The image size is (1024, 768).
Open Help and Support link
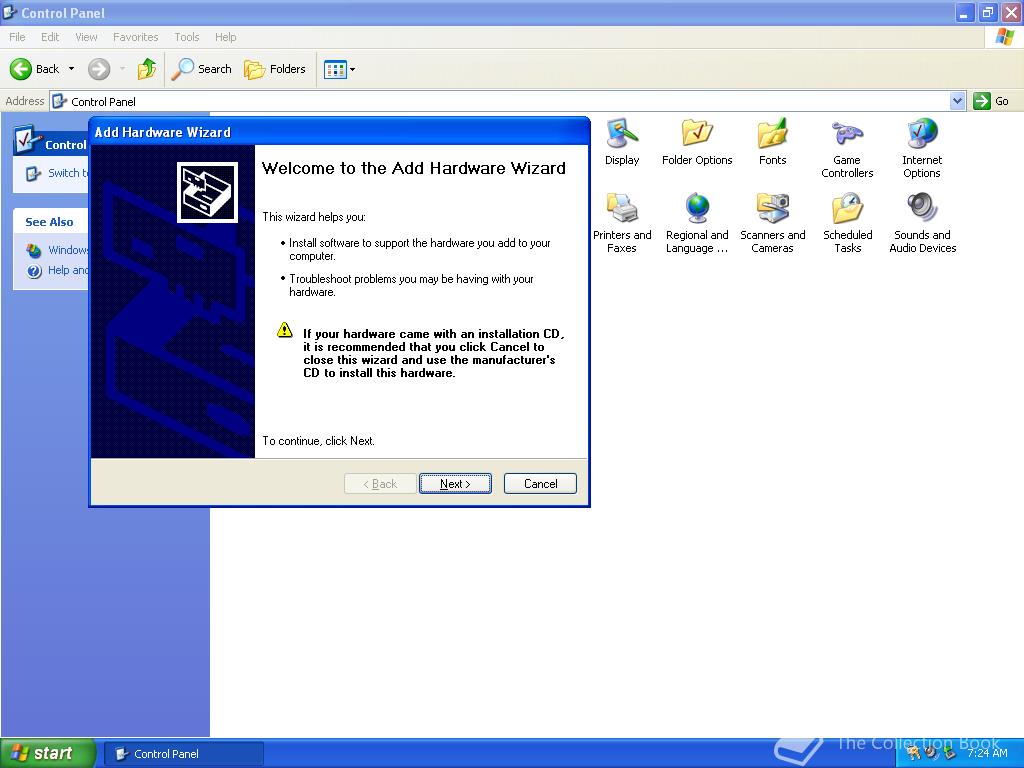pyautogui.click(x=57, y=270)
